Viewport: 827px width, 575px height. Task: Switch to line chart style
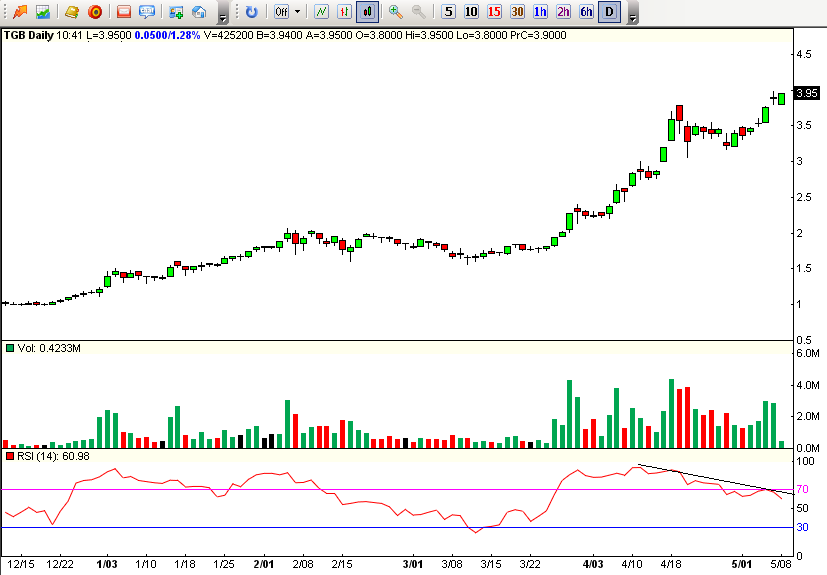[x=321, y=12]
